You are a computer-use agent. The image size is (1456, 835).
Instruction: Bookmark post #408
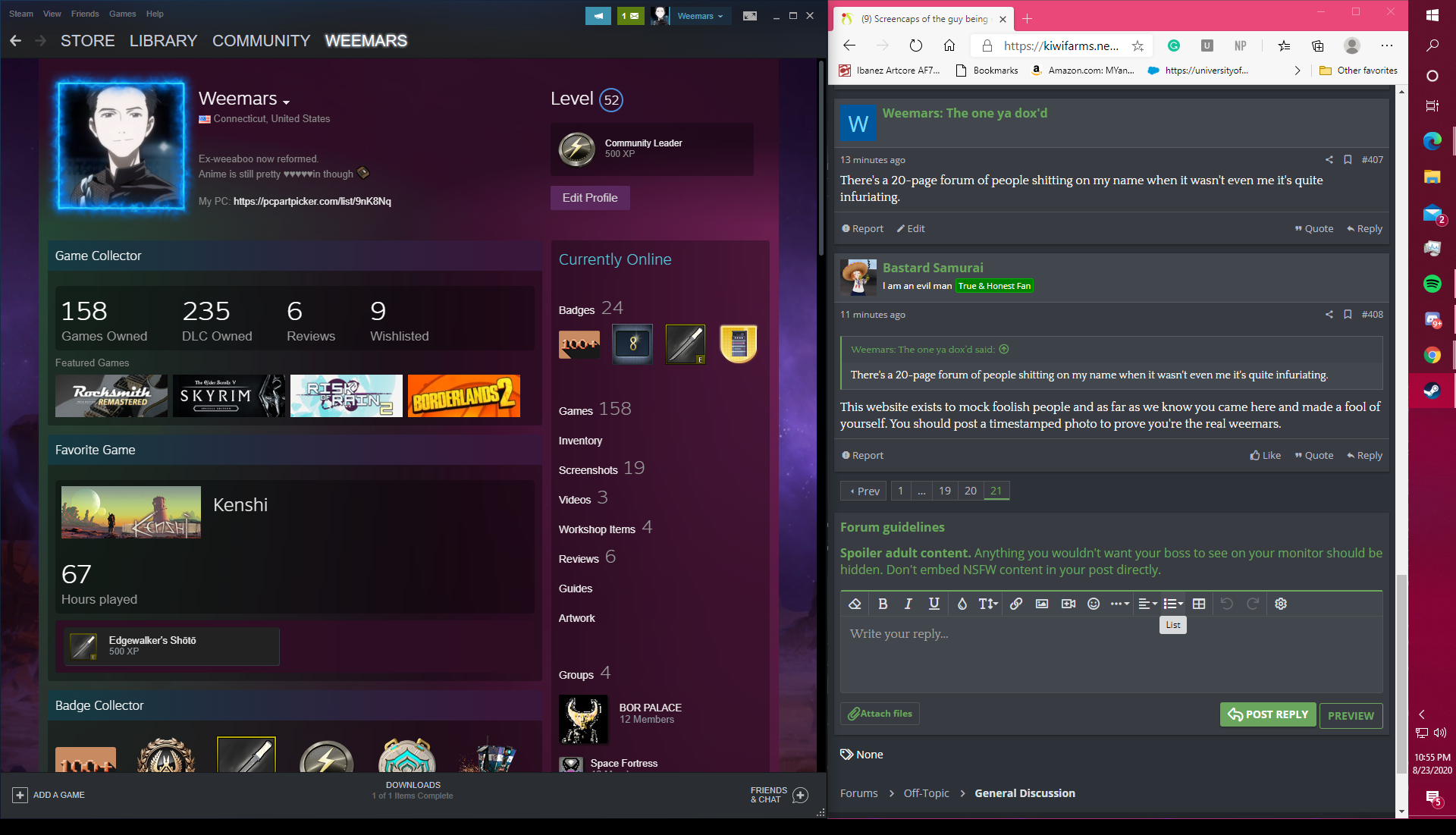(x=1348, y=315)
